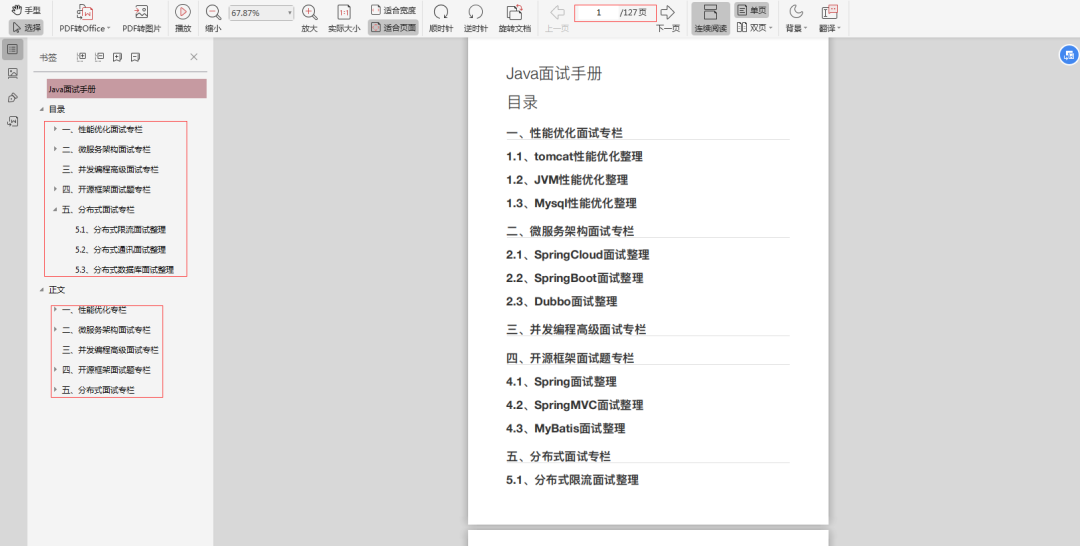Click 4.3、MyBatis面试整理 in the document

(565, 428)
